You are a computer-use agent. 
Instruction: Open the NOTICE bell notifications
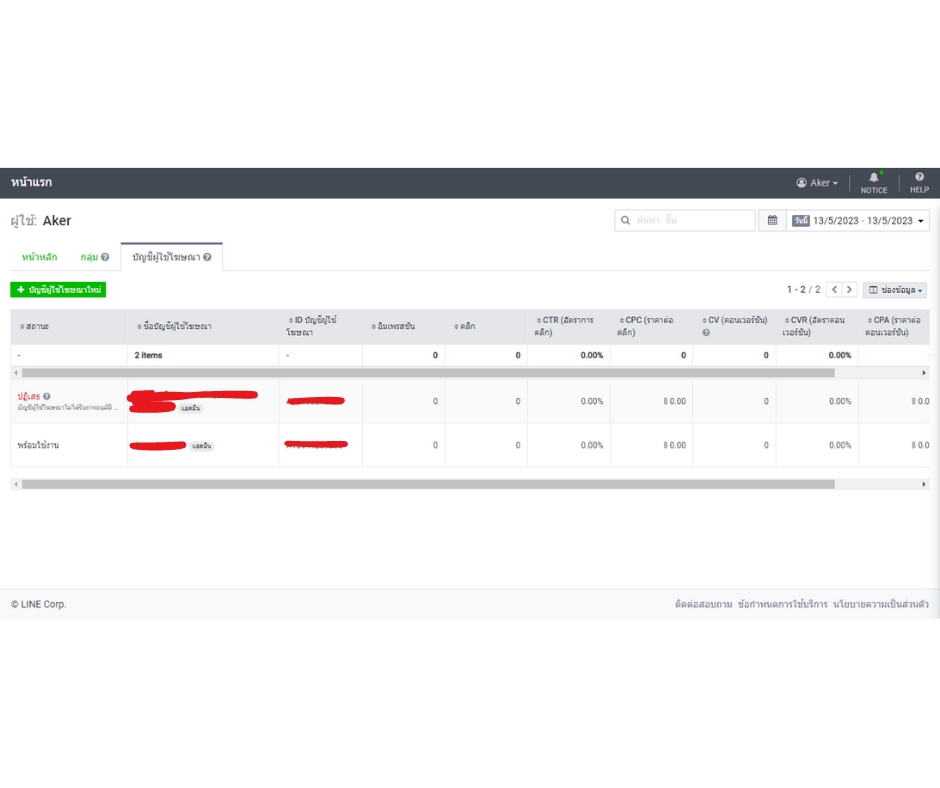tap(873, 183)
